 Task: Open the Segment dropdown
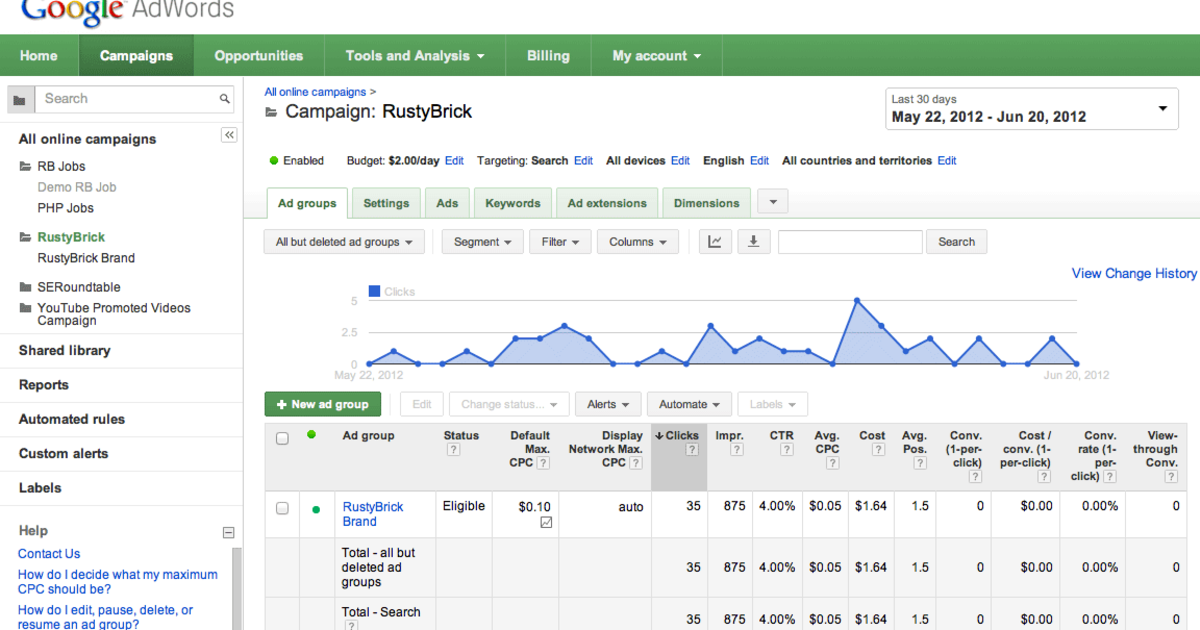coord(482,241)
